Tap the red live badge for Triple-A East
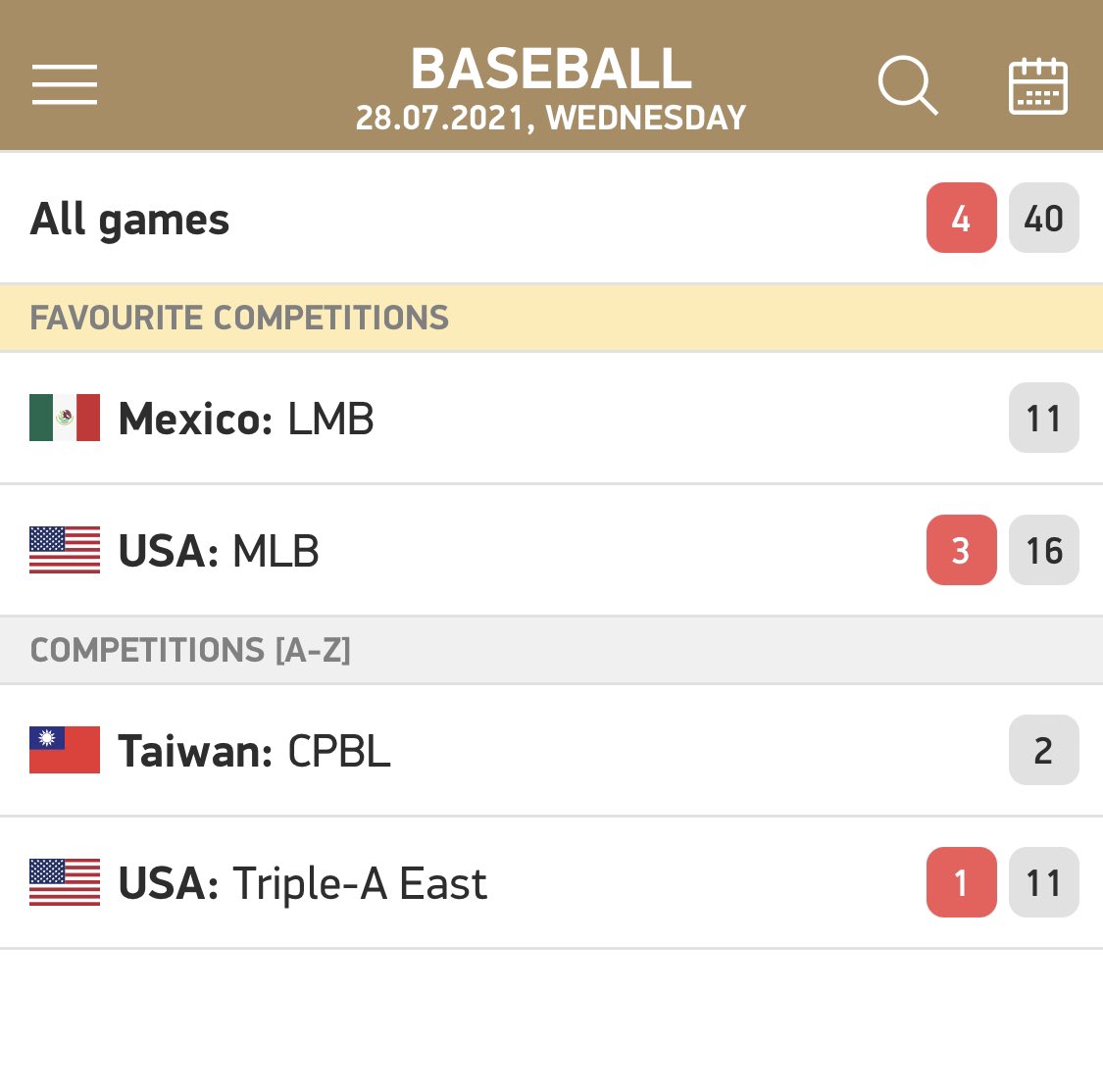This screenshot has height=1092, width=1103. (x=961, y=883)
